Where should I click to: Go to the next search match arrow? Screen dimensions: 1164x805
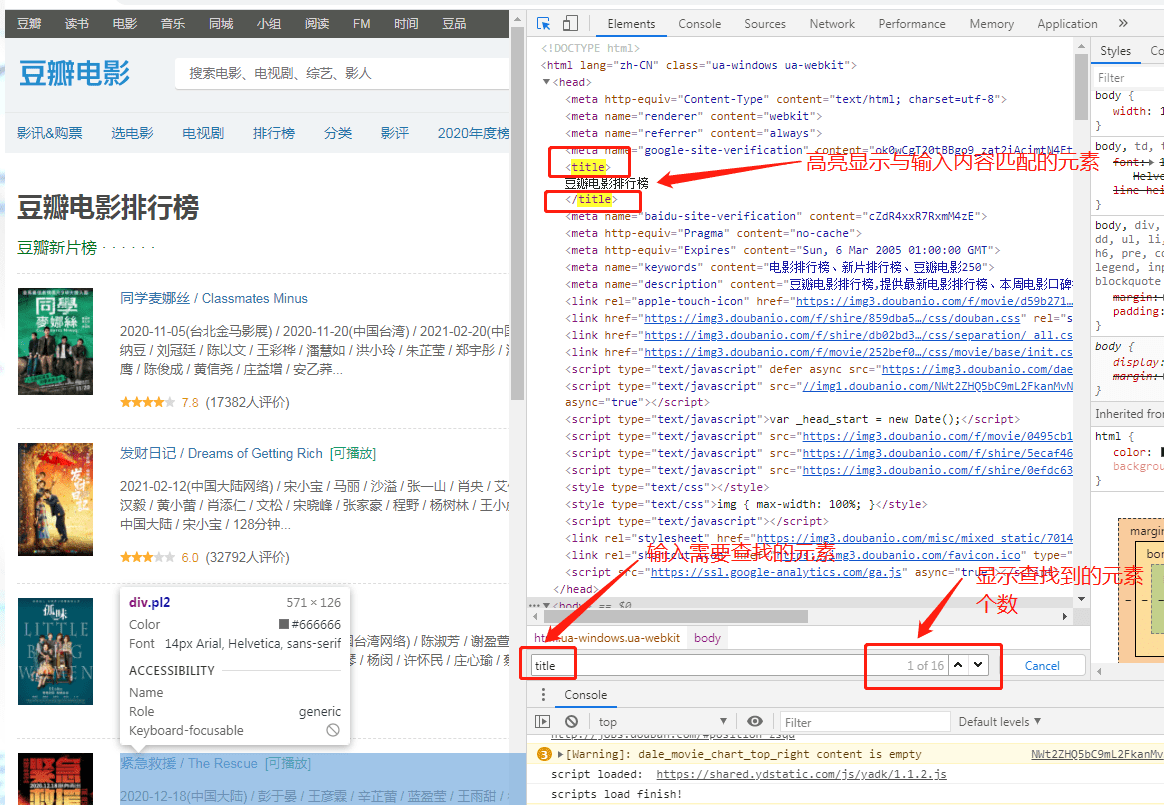click(x=978, y=665)
